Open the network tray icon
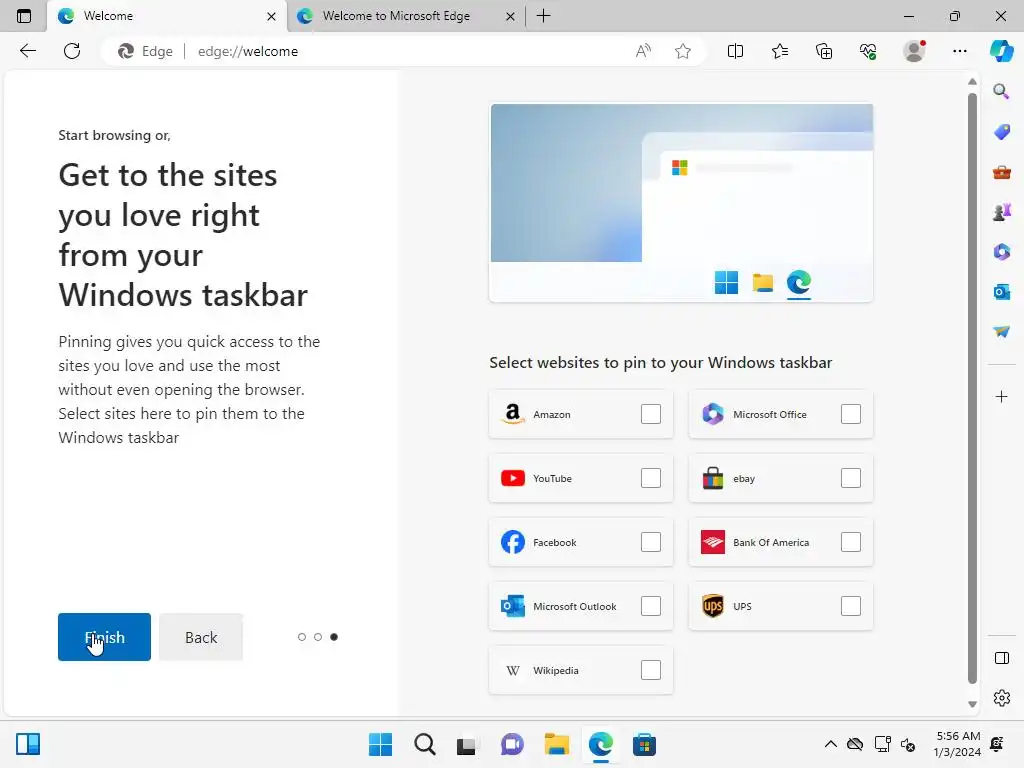1024x768 pixels. (882, 744)
